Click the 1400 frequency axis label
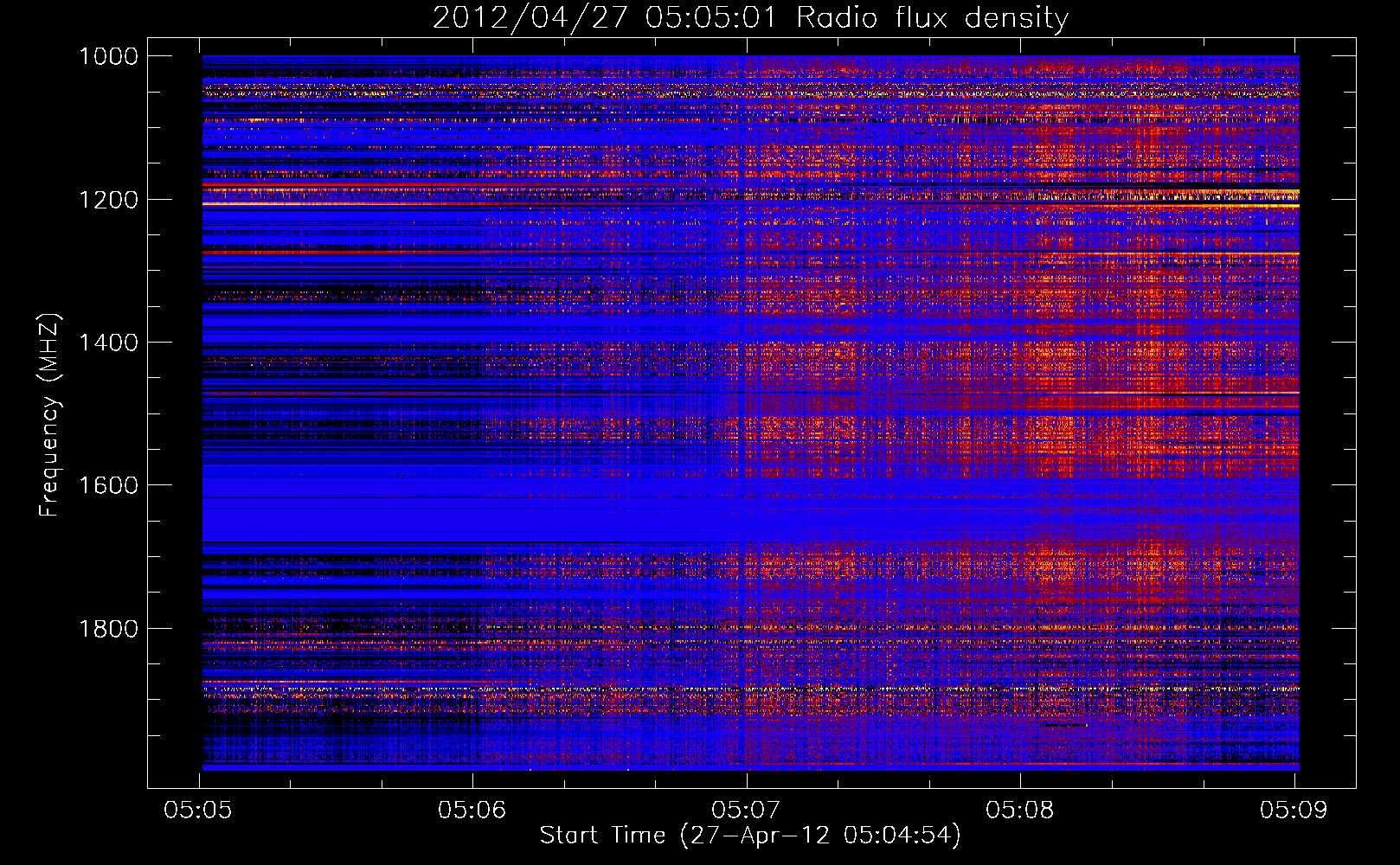The height and width of the screenshot is (865, 1400). pos(108,343)
